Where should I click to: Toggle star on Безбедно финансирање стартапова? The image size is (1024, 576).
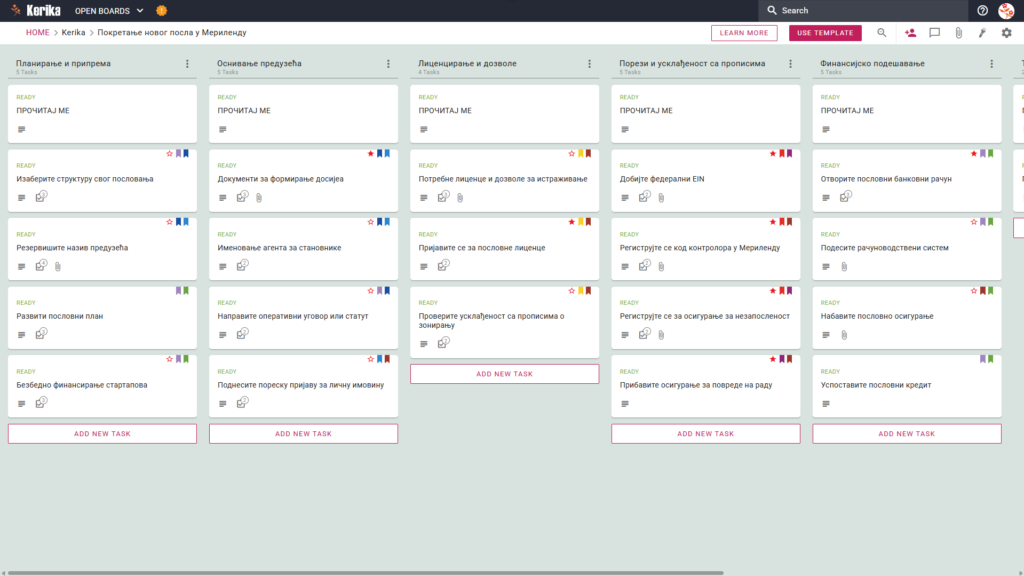click(x=169, y=359)
